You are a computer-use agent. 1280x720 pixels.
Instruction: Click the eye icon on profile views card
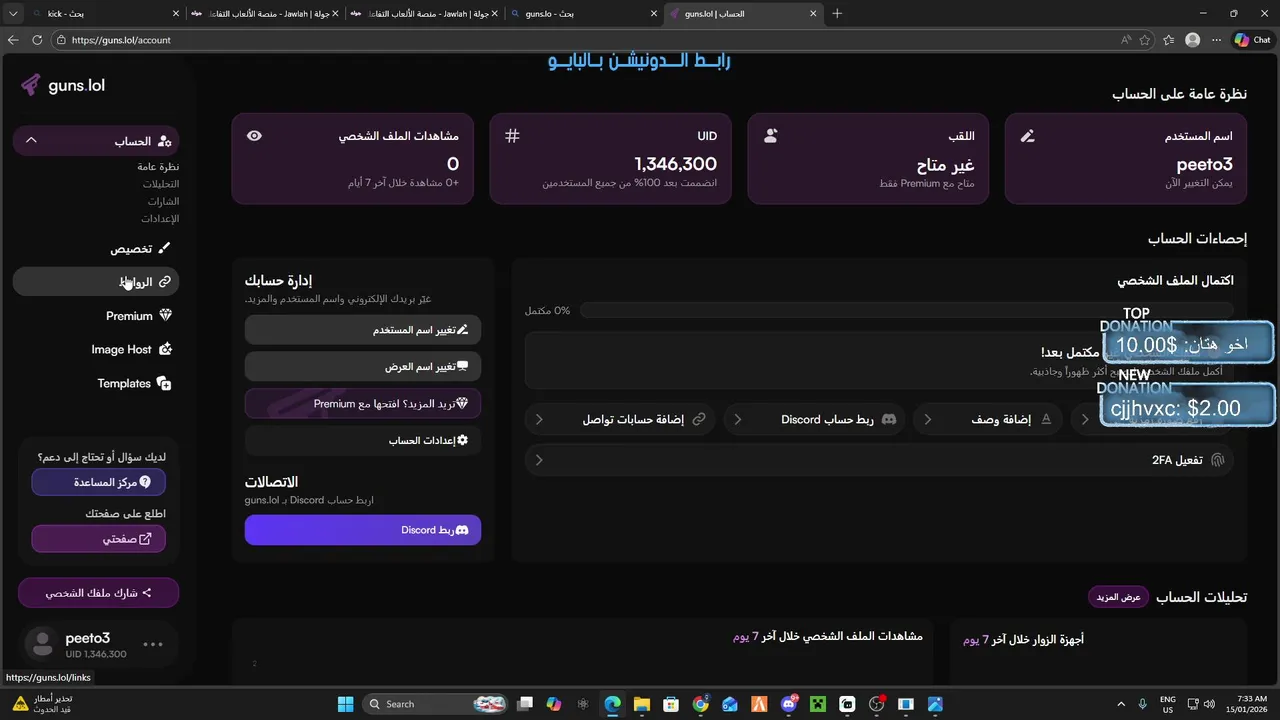[254, 135]
